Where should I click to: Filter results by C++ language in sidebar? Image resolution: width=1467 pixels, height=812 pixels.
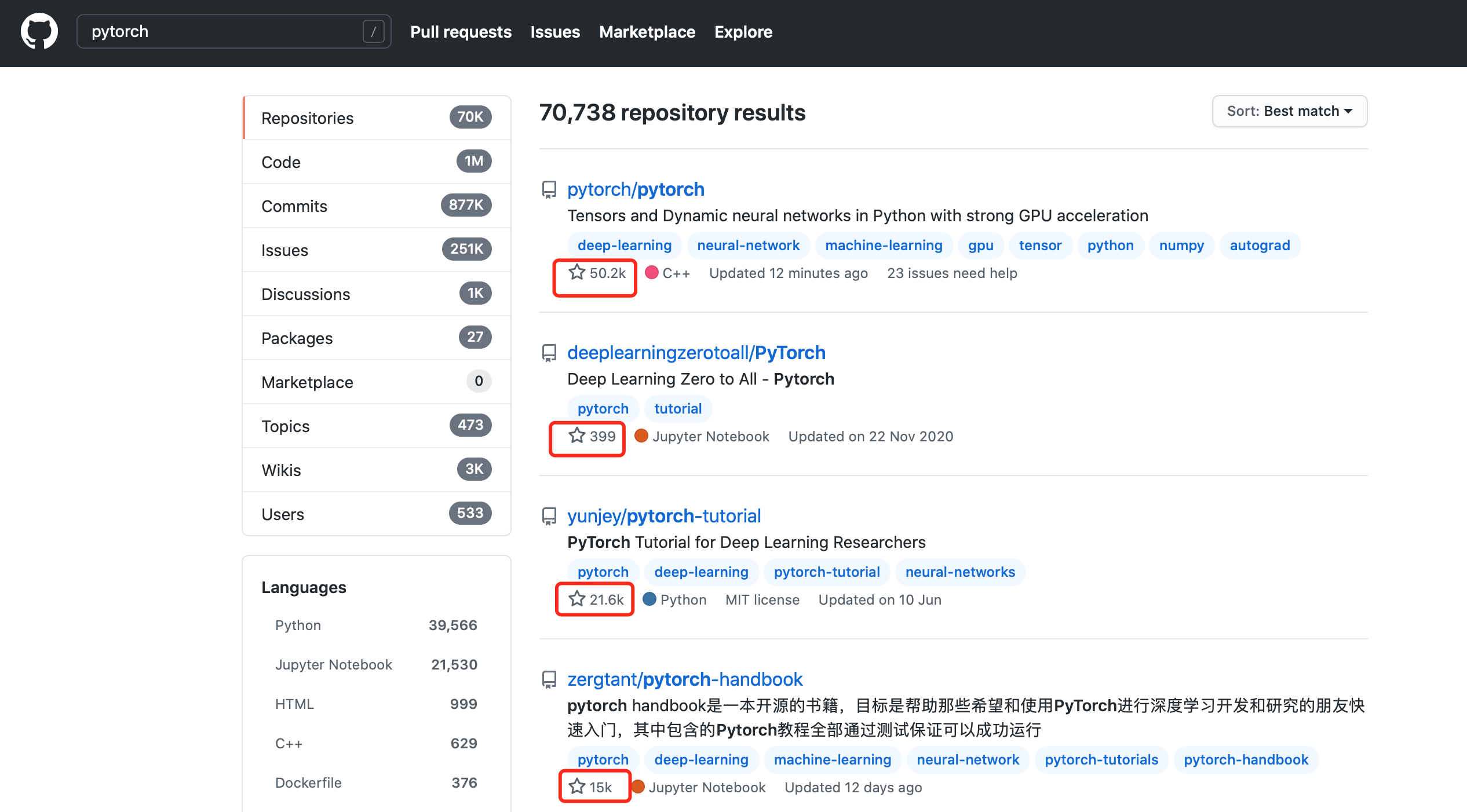[377, 744]
